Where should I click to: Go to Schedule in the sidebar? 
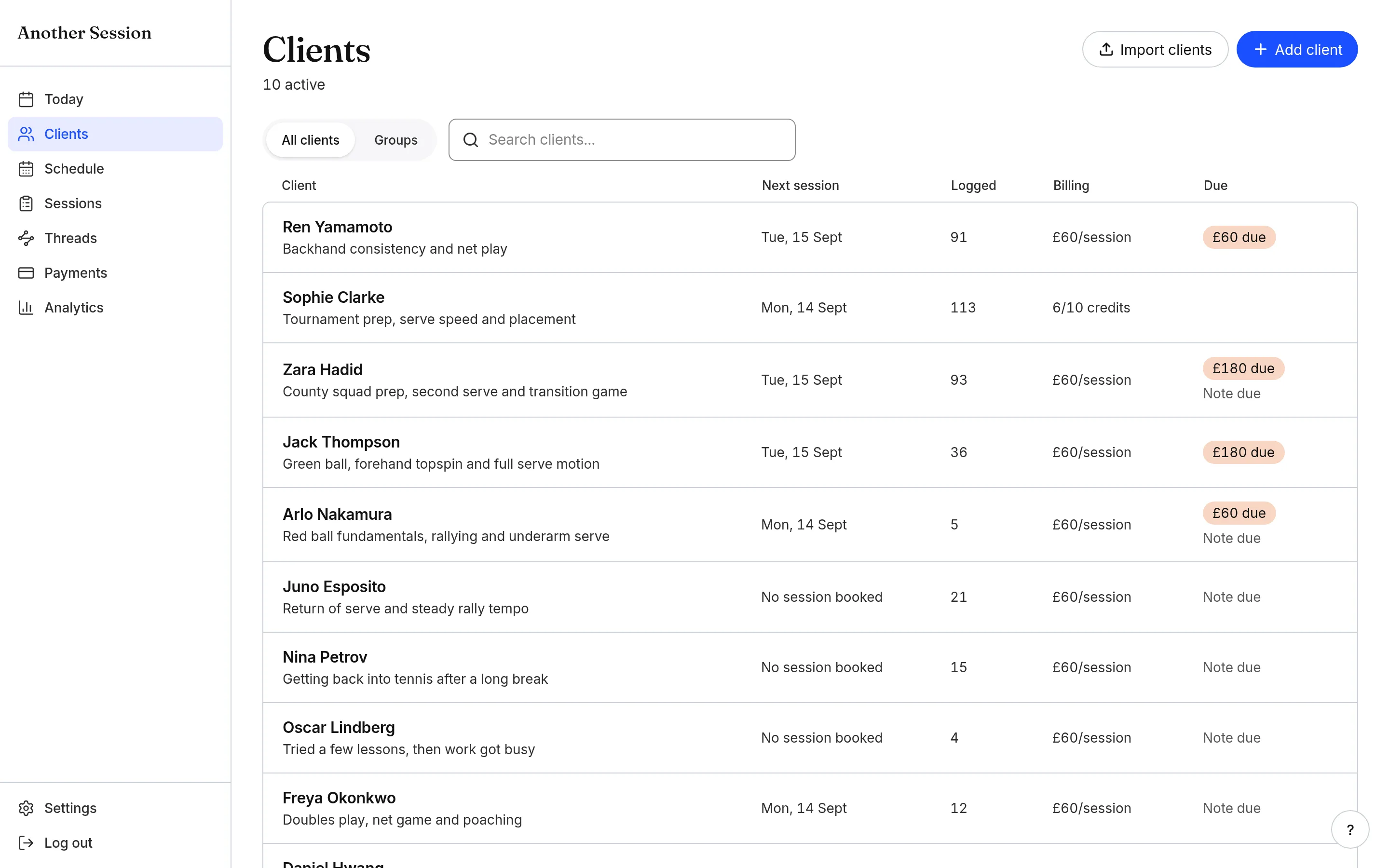(115, 169)
